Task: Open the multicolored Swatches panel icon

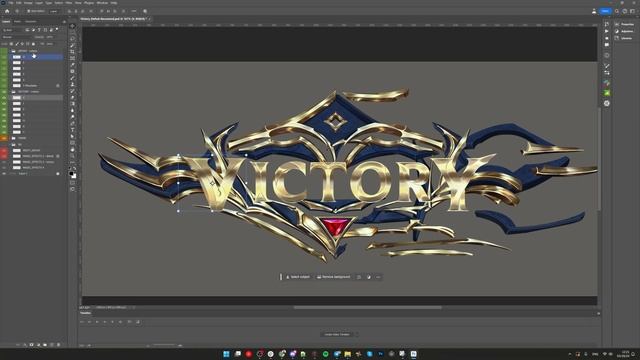Action: [607, 83]
